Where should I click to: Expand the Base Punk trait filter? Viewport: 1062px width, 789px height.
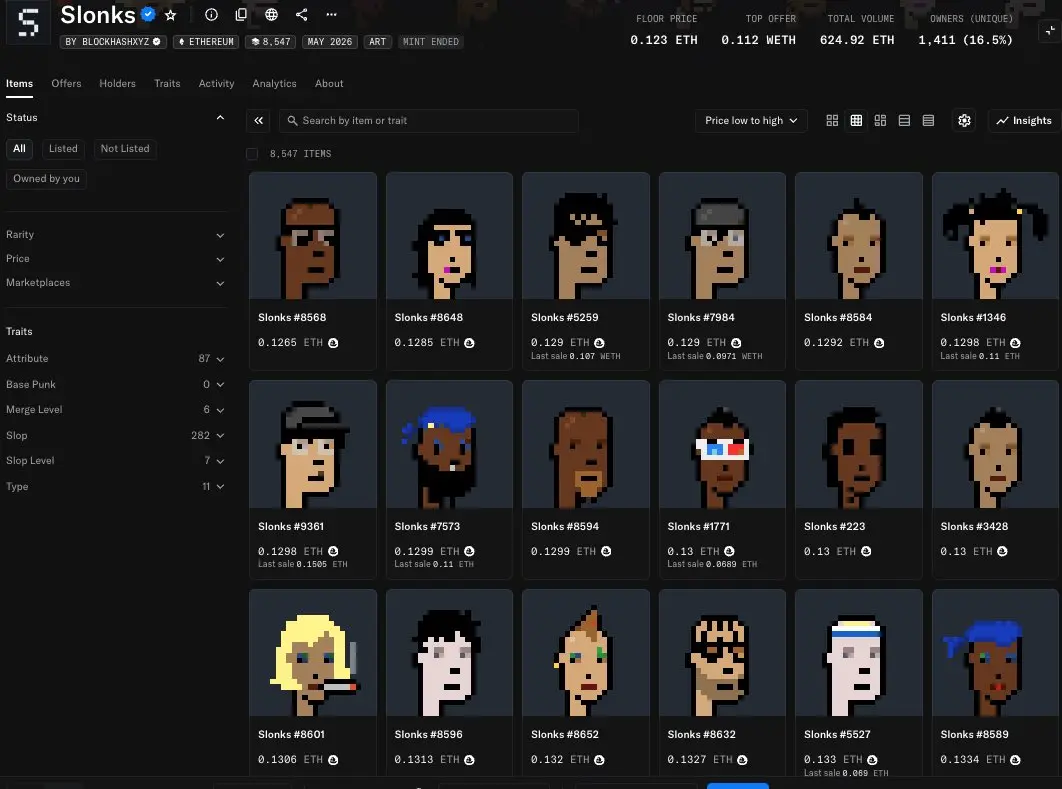click(x=115, y=384)
